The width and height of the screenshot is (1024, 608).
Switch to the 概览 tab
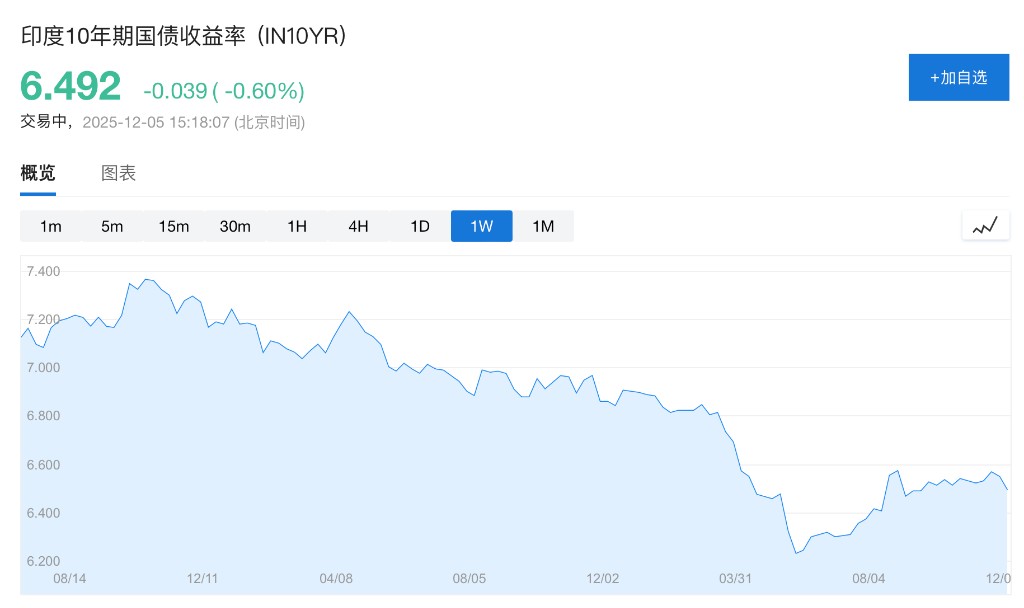(x=38, y=173)
